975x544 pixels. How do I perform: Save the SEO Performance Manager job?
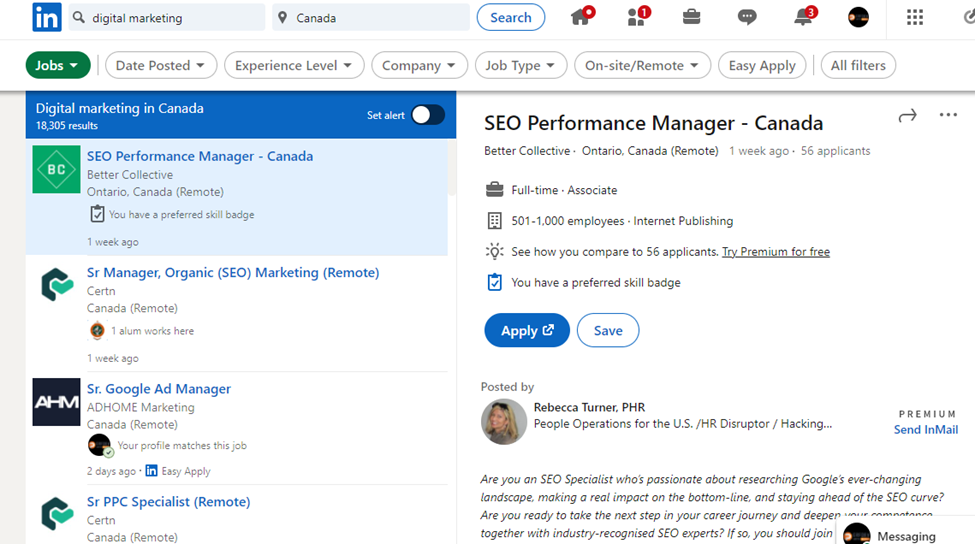(608, 330)
